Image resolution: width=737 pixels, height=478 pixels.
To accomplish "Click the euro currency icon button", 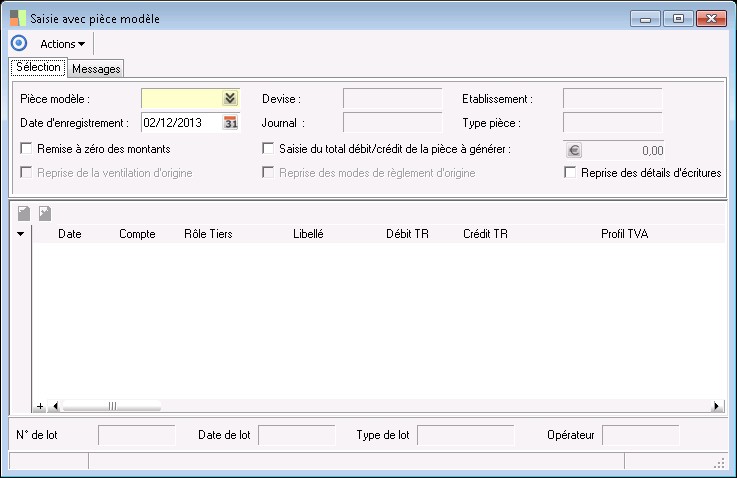I will pos(574,150).
